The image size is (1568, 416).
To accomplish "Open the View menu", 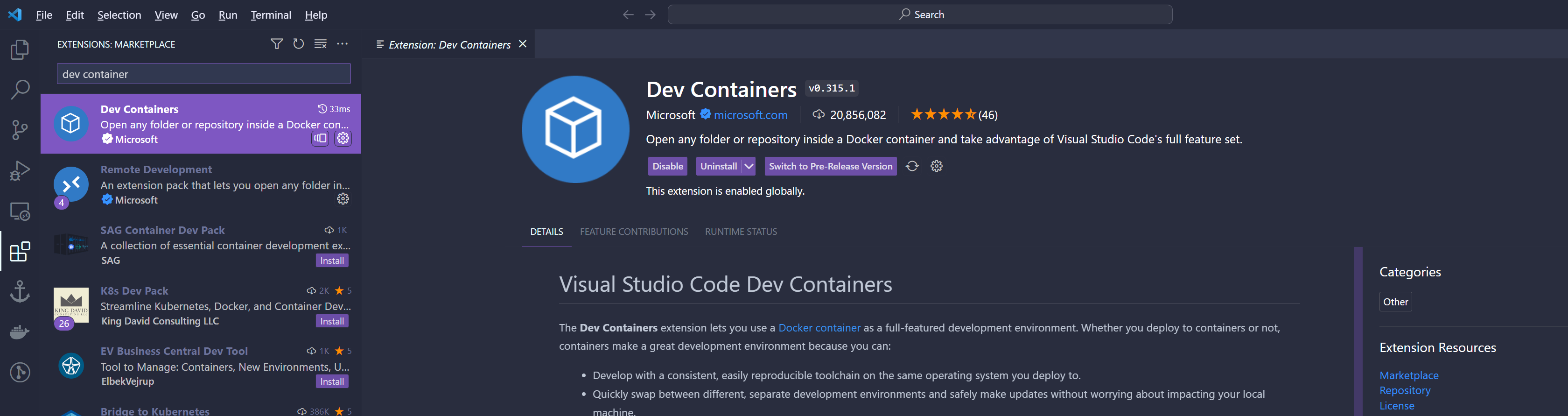I will click(166, 14).
